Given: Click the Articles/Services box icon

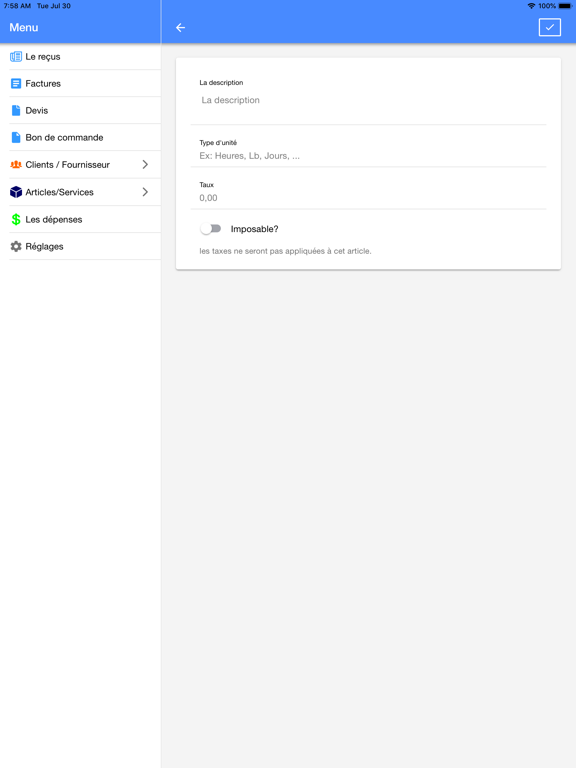Looking at the screenshot, I should click(16, 192).
